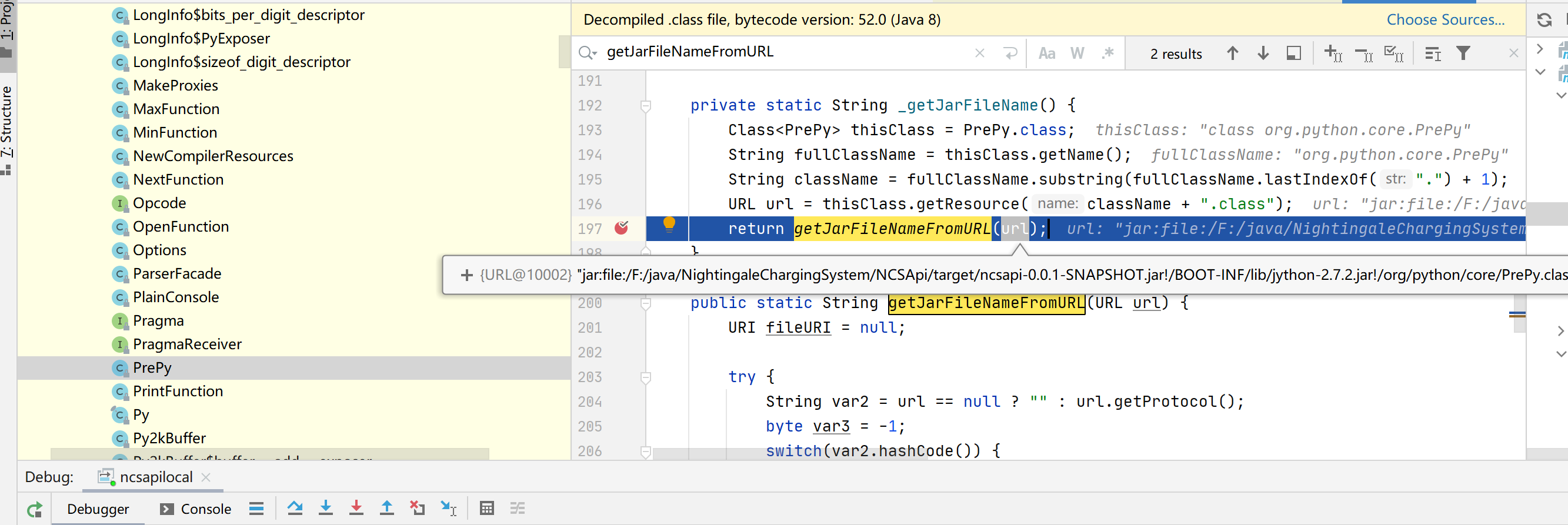Open the search filter options

[1463, 53]
